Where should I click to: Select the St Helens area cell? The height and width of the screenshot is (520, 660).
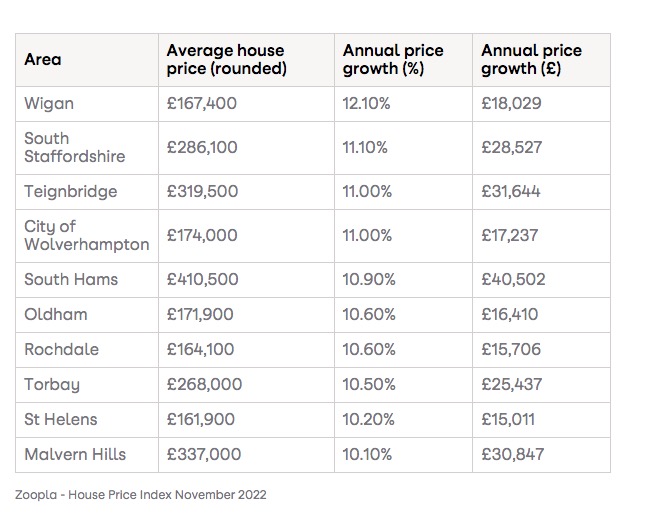61,420
